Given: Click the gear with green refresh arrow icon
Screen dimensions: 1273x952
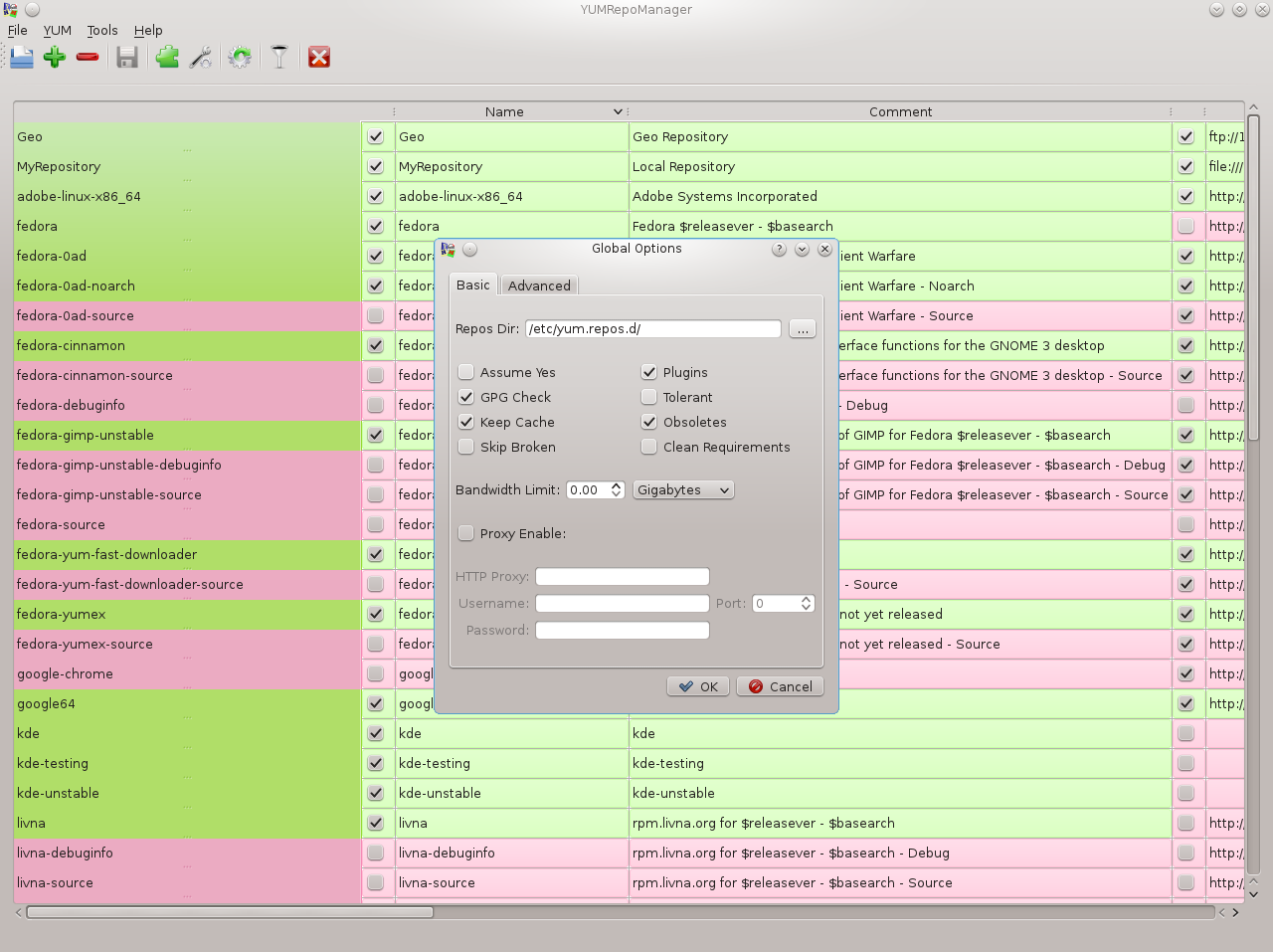Looking at the screenshot, I should [240, 57].
